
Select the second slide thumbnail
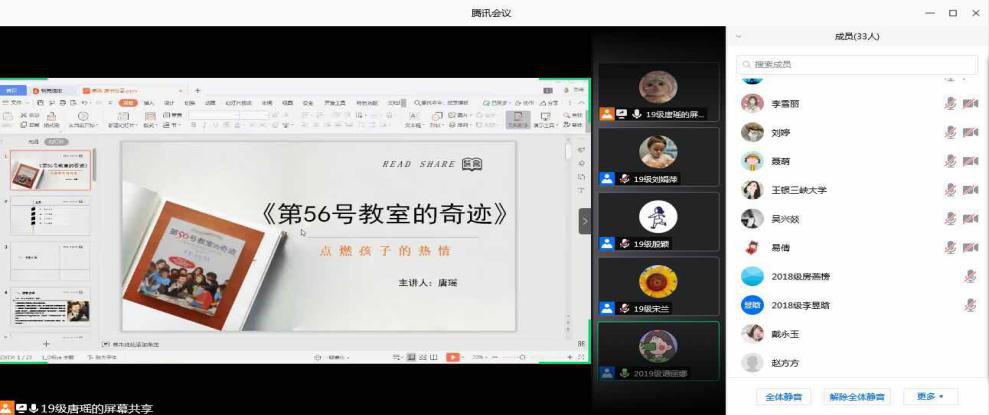click(49, 215)
